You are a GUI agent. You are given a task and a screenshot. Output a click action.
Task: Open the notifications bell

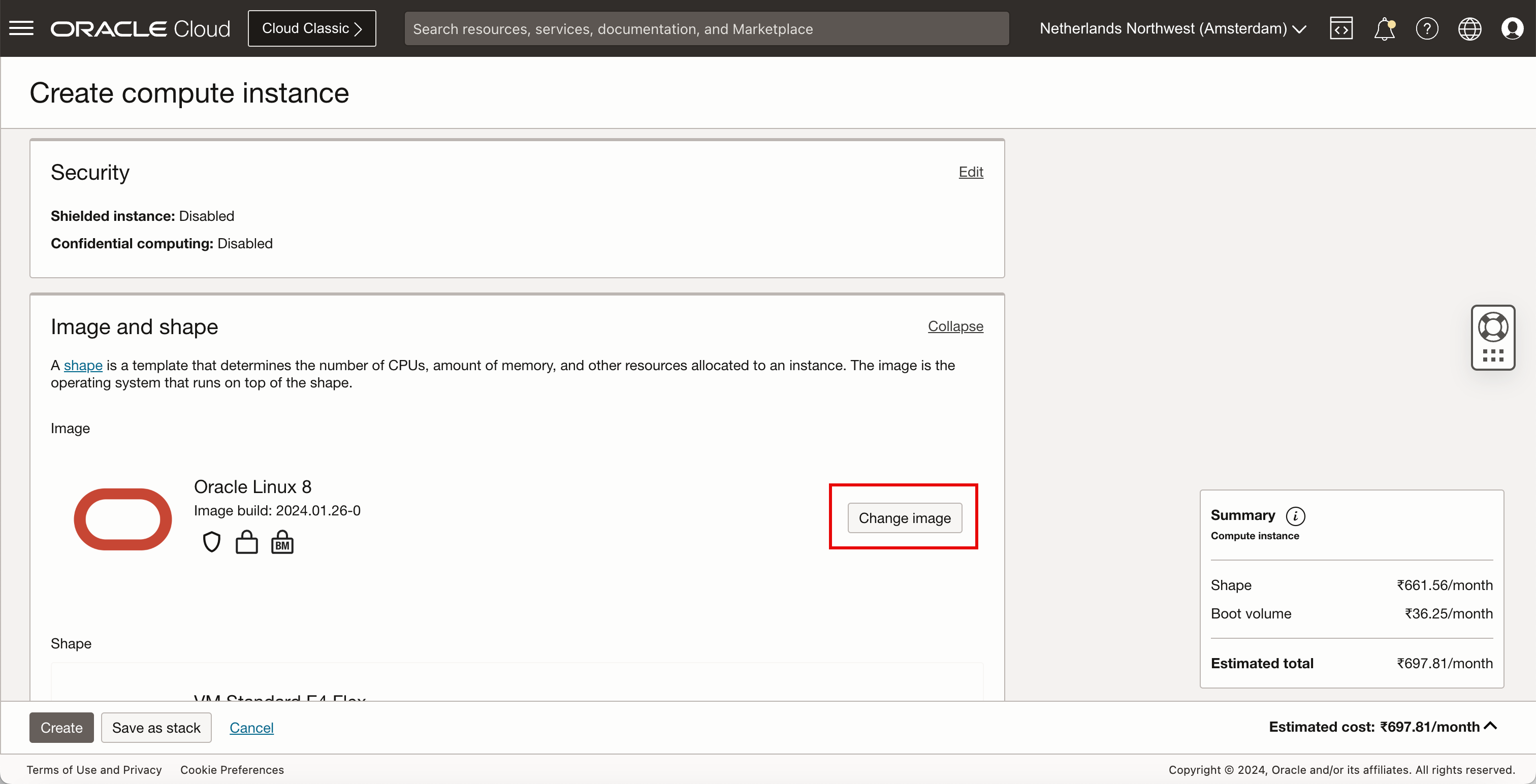(1384, 28)
